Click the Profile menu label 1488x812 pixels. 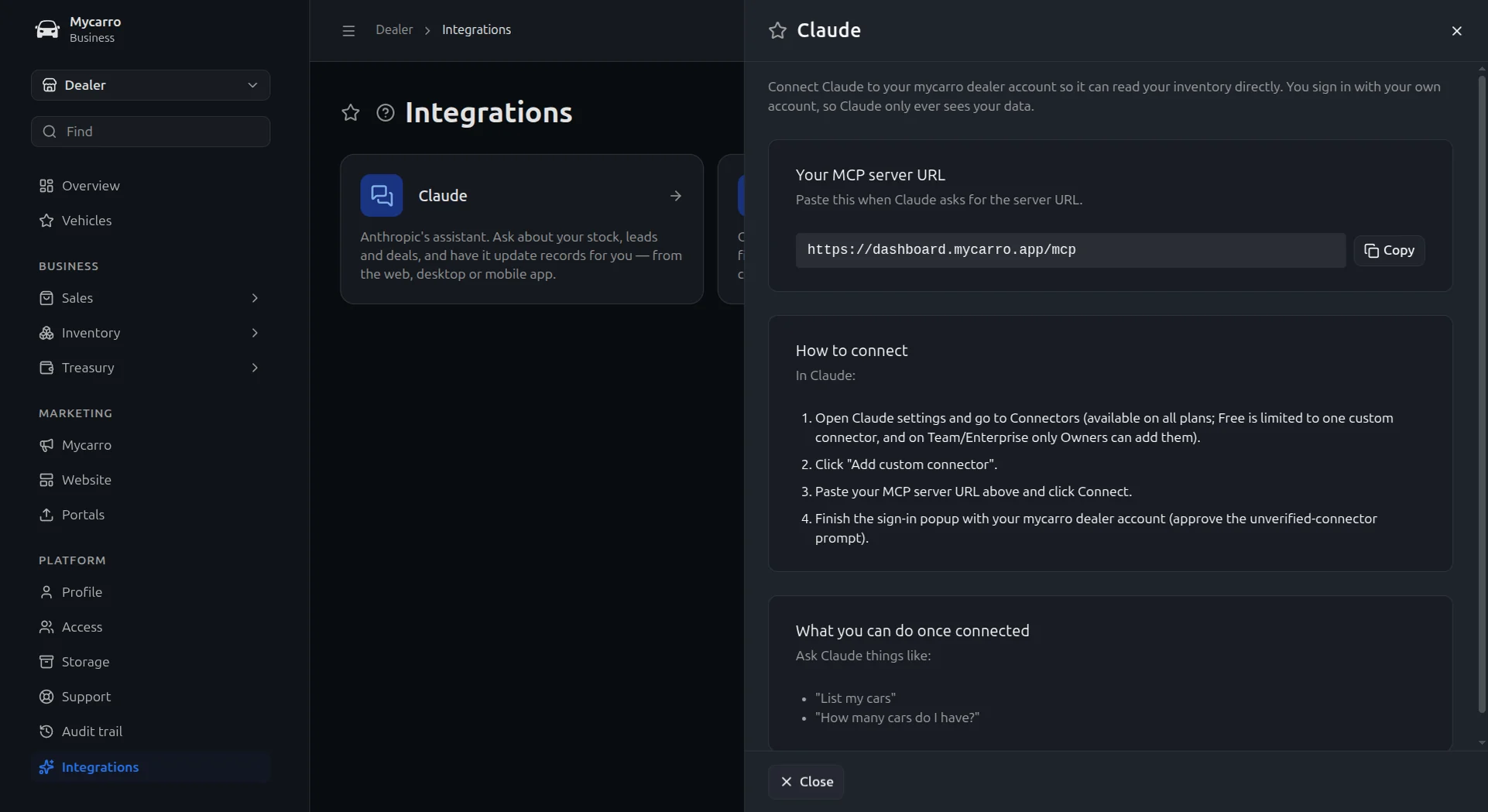pos(82,592)
